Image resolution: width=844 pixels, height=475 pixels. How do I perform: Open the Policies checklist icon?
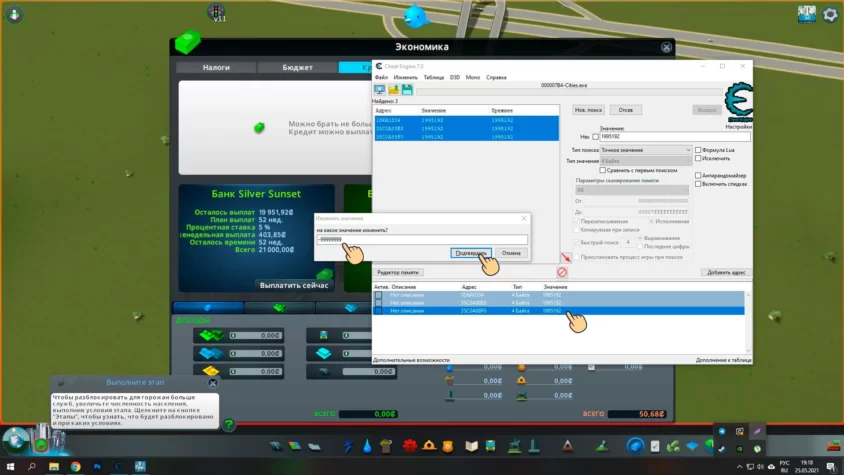point(655,446)
